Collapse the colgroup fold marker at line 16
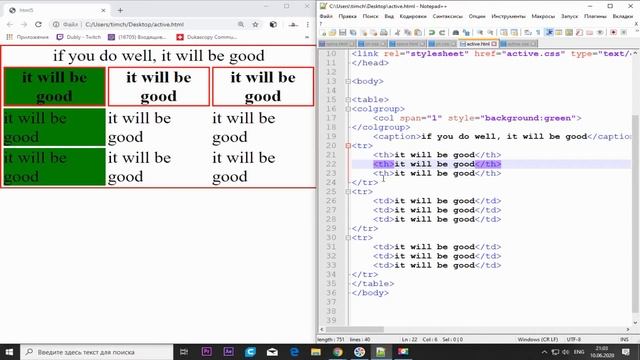 click(348, 109)
